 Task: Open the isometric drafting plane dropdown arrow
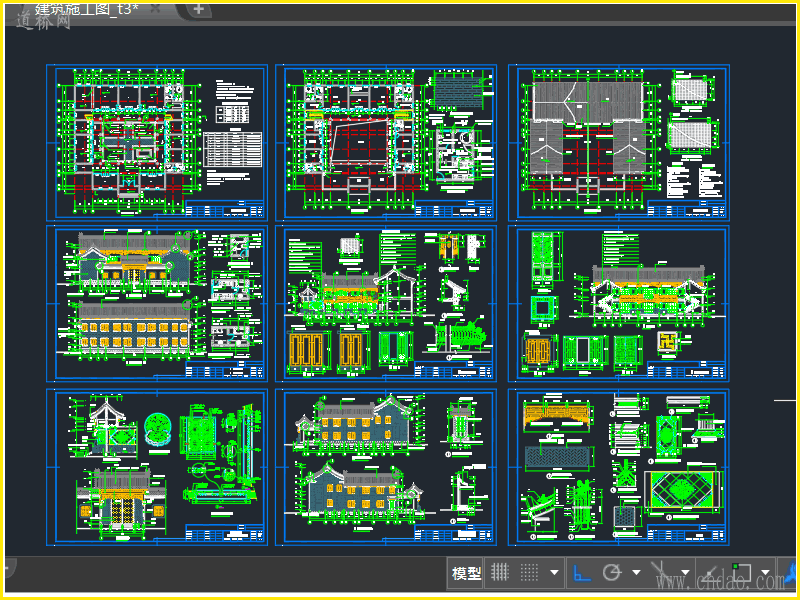point(685,574)
